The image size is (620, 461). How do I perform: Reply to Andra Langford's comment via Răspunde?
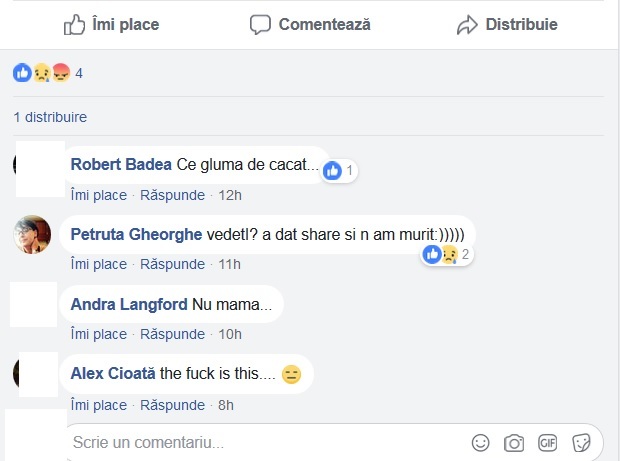click(172, 334)
